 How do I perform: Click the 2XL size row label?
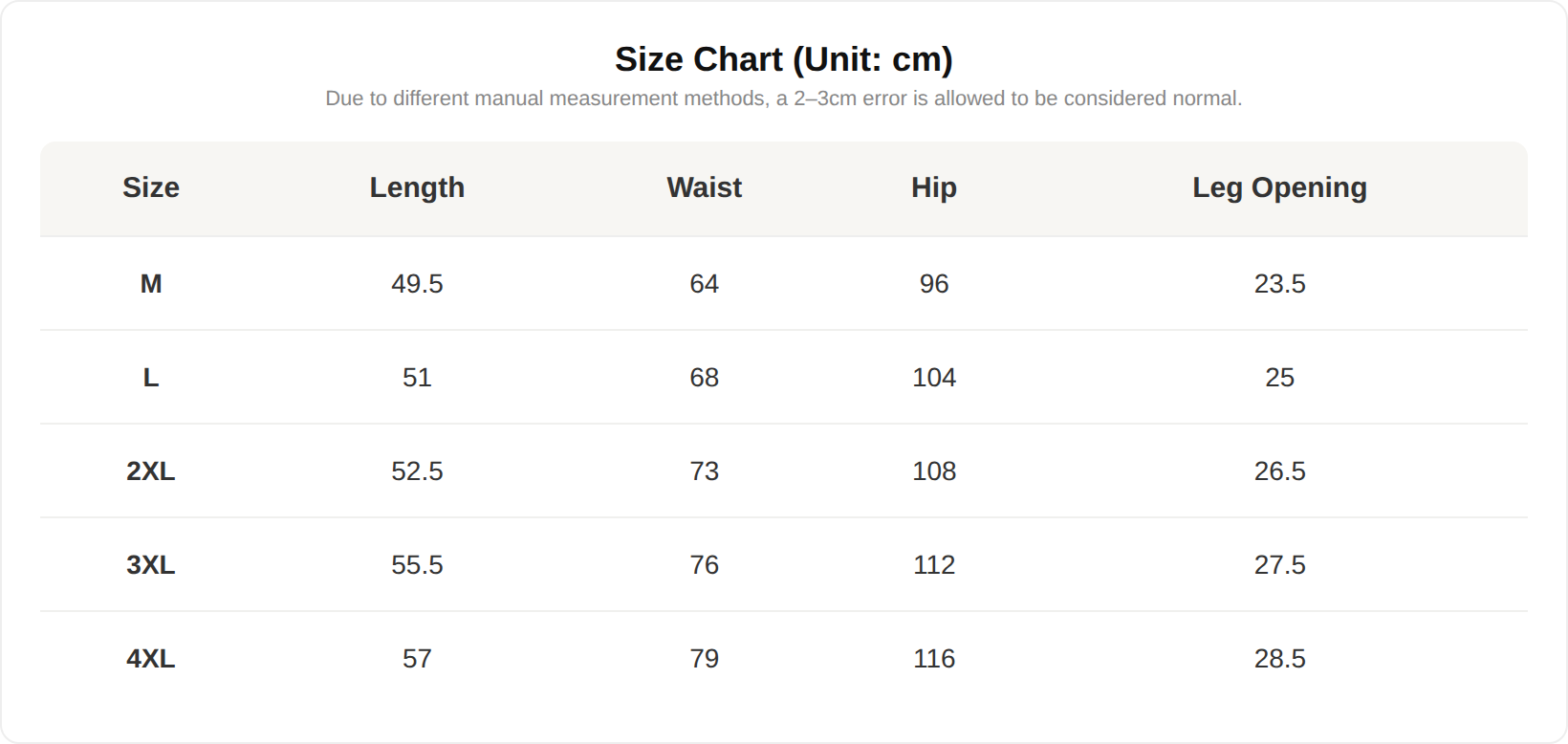(151, 471)
